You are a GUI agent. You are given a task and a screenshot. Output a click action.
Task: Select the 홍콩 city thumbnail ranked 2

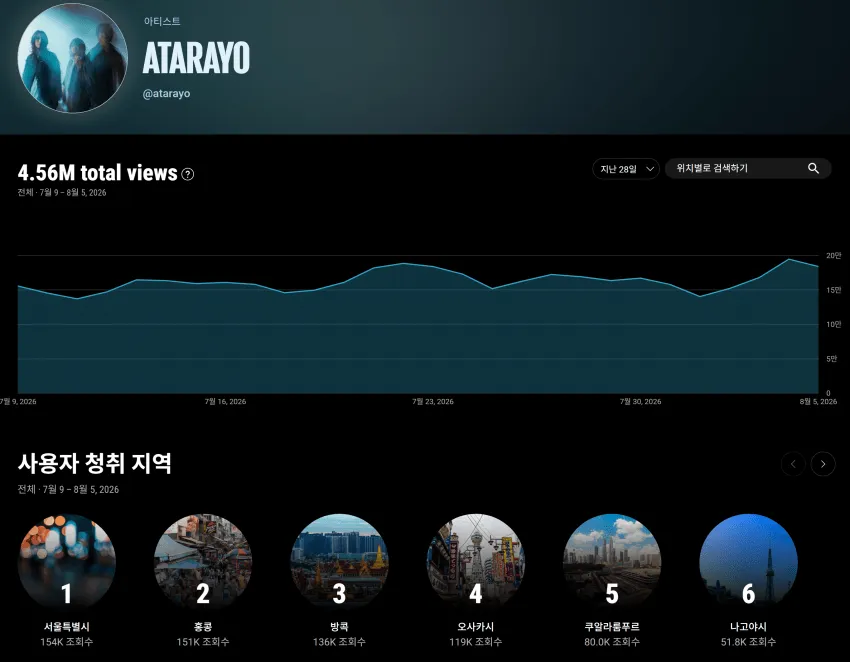[203, 562]
